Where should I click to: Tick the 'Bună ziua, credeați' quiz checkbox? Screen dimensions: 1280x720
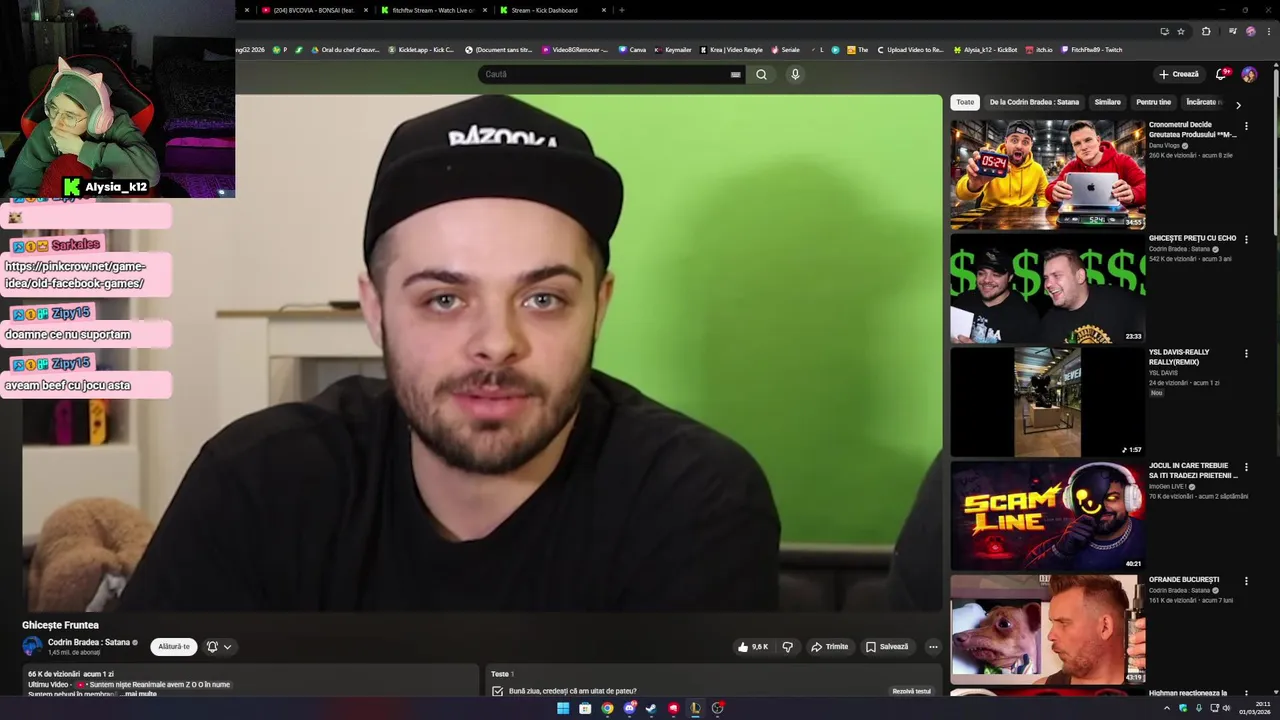tap(498, 691)
